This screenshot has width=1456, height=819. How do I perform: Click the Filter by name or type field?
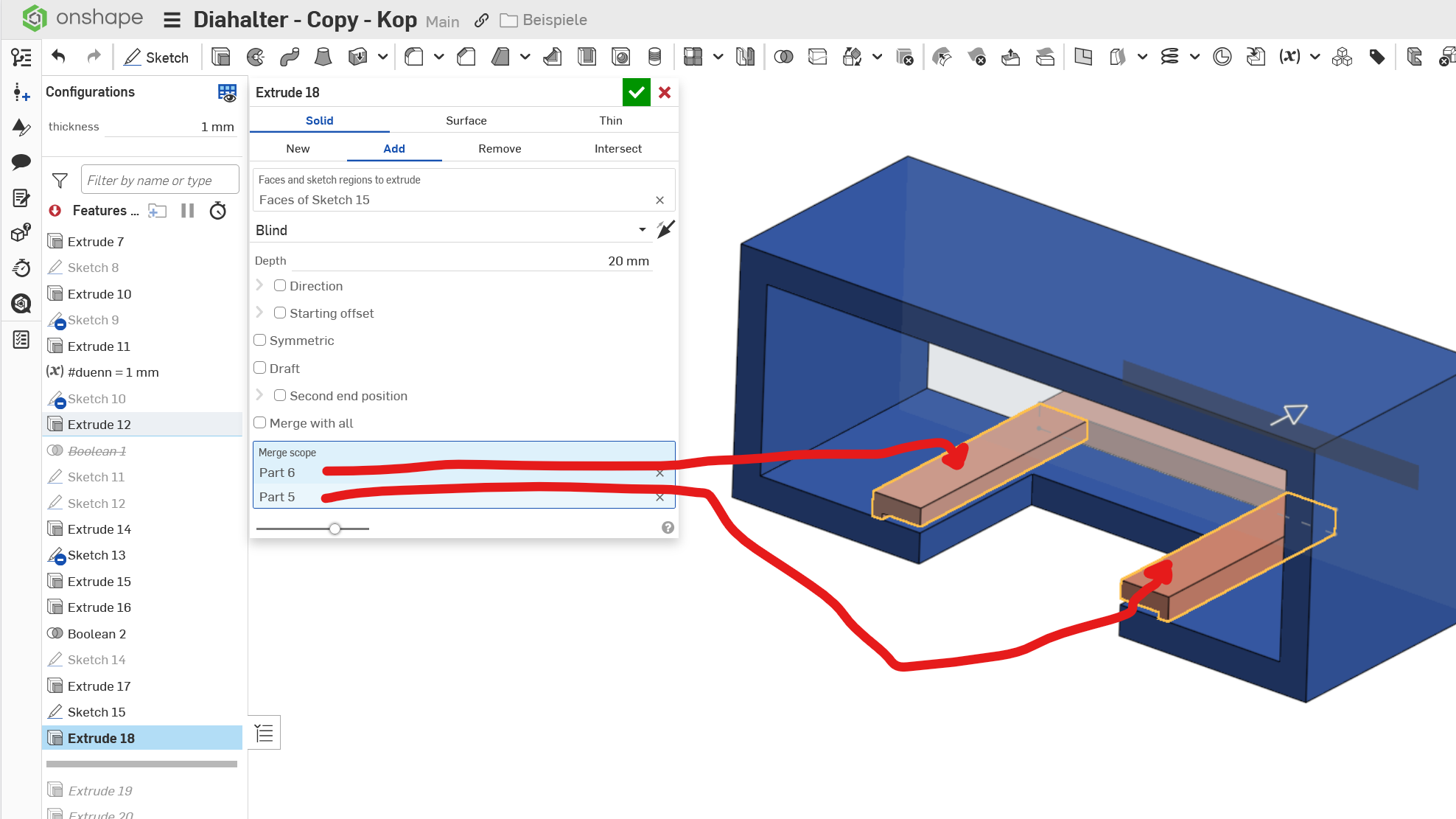[160, 180]
